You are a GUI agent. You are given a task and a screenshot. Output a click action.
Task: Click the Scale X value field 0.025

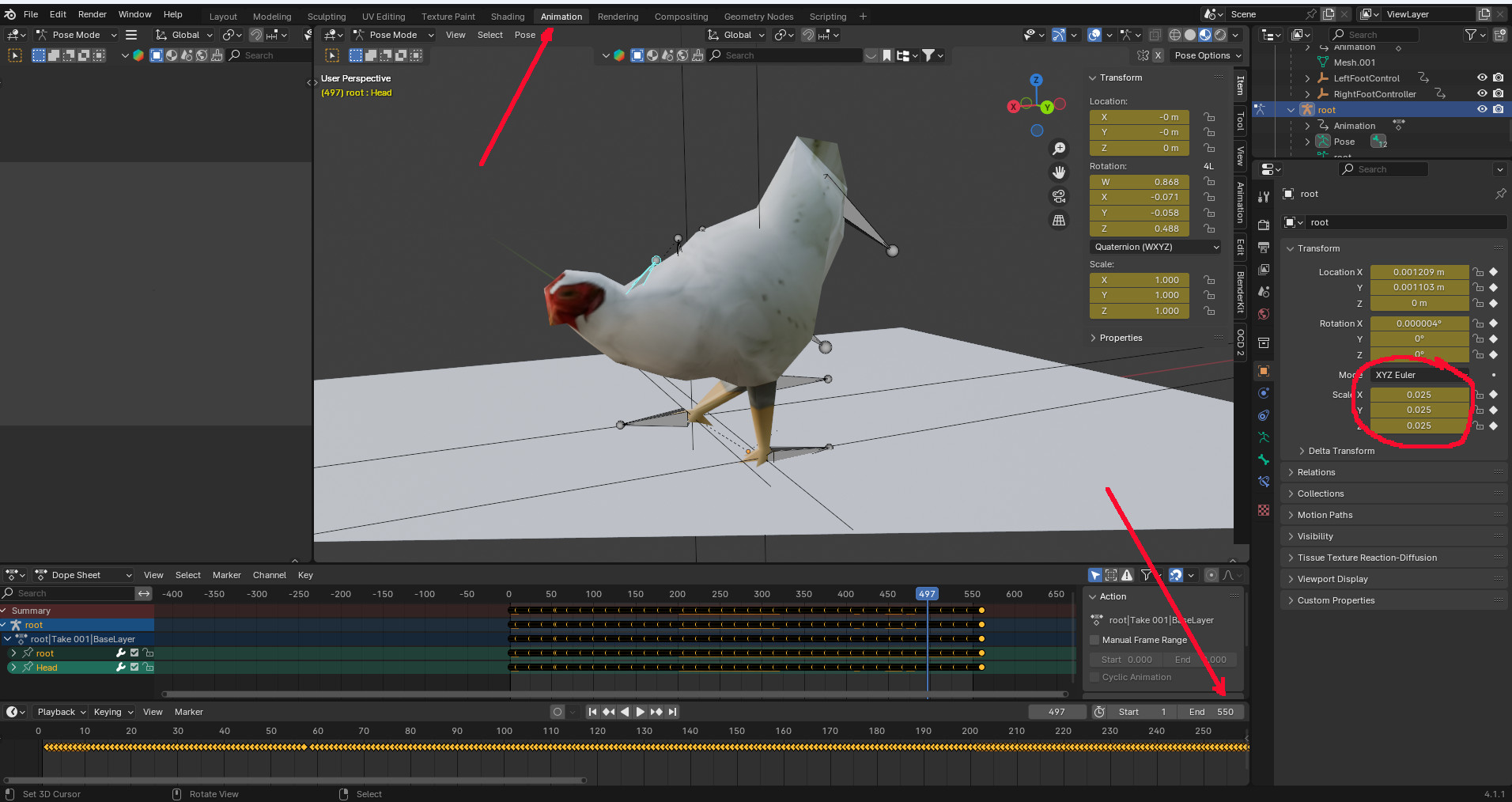[1418, 395]
